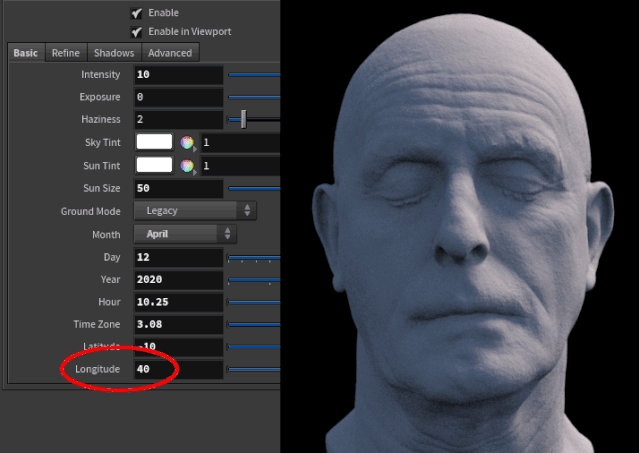
Task: Open the Ground Mode Legacy dropdown
Action: pos(195,211)
